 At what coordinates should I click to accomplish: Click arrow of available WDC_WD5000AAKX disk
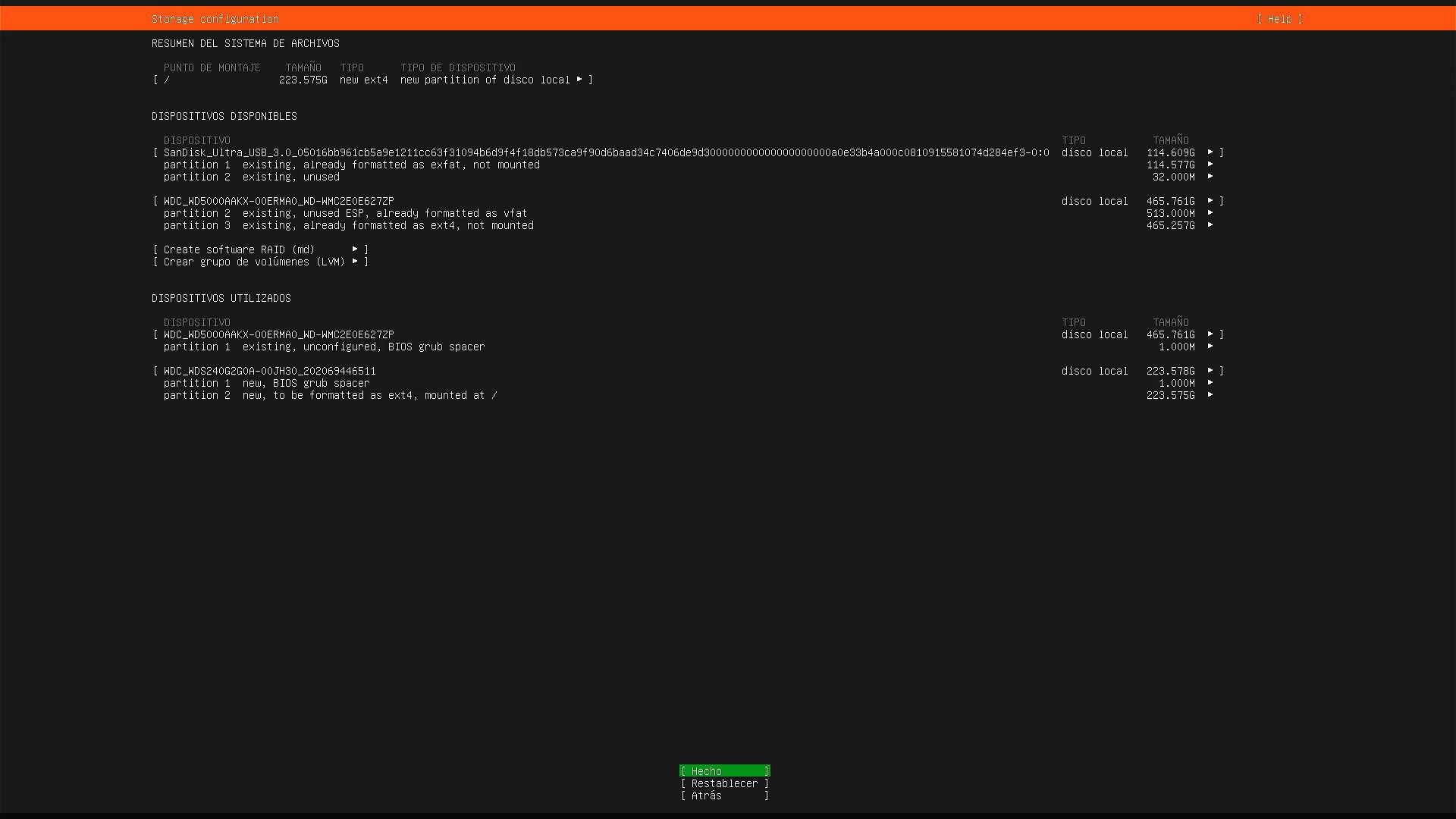coord(1210,201)
